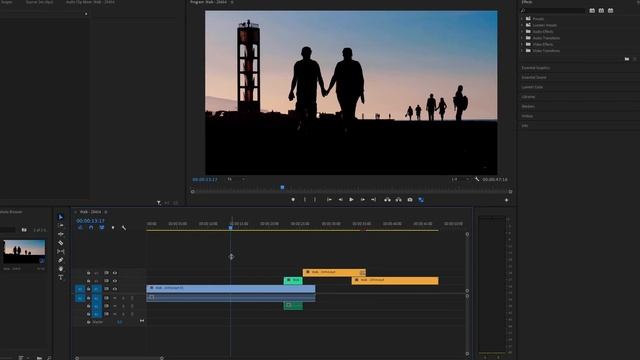640x360 pixels.
Task: Select the Pen tool
Action: 60,260
